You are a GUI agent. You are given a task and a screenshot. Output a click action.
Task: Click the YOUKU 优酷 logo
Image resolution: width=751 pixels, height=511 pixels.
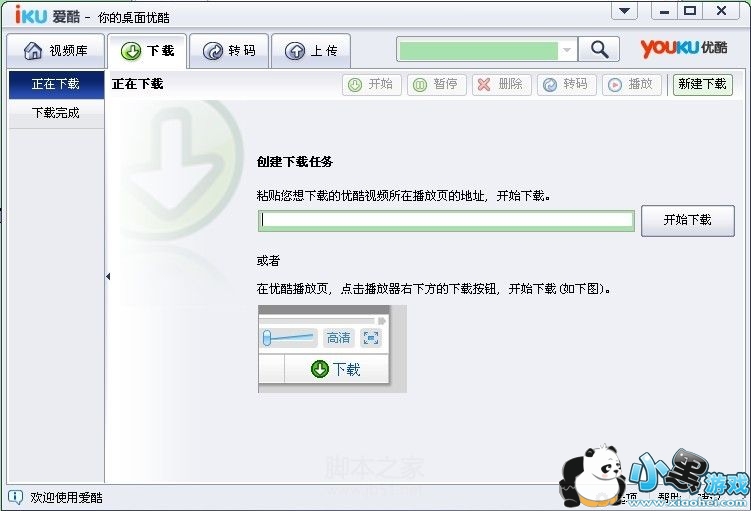[x=684, y=48]
